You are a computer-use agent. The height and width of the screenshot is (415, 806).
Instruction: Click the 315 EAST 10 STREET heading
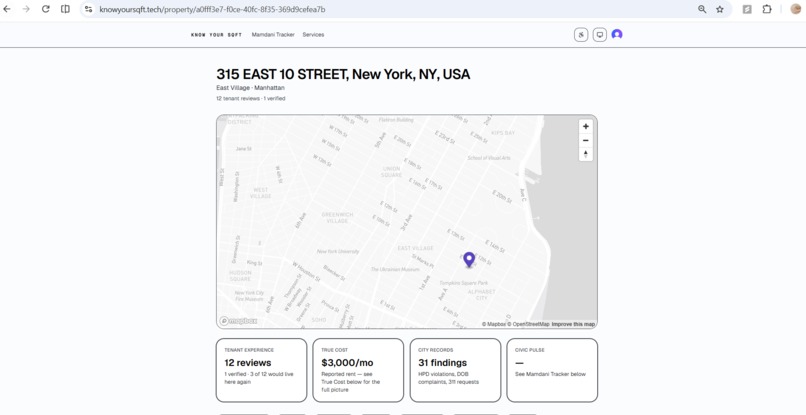coord(343,75)
